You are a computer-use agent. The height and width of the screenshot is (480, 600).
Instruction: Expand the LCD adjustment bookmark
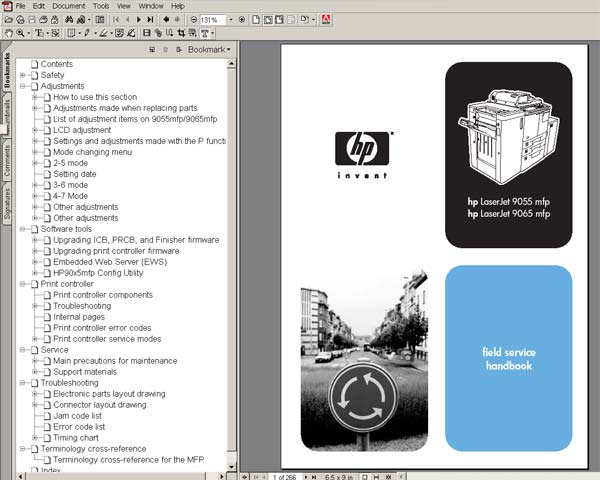(35, 130)
